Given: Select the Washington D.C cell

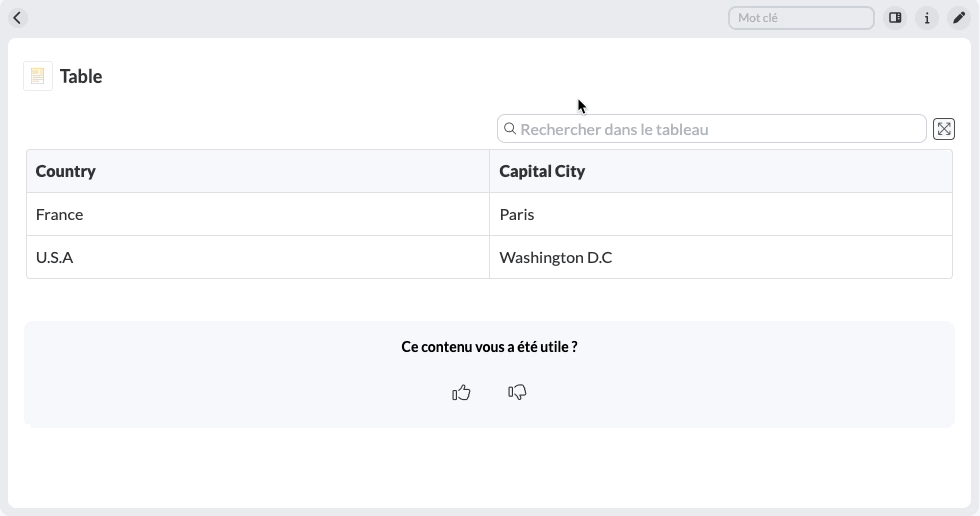Looking at the screenshot, I should click(556, 257).
